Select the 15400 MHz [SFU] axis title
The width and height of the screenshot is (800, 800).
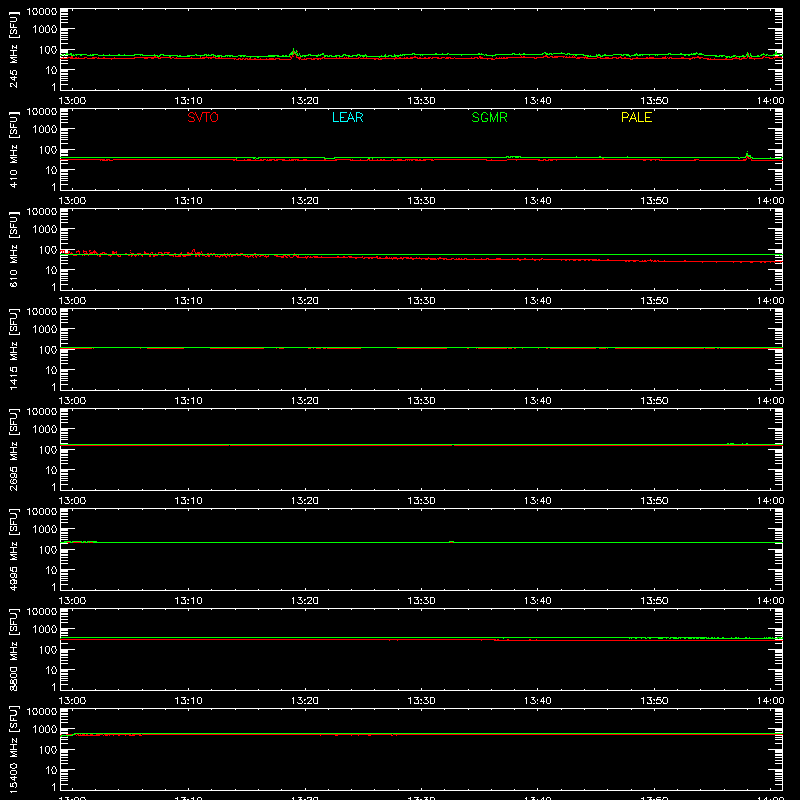pyautogui.click(x=13, y=749)
